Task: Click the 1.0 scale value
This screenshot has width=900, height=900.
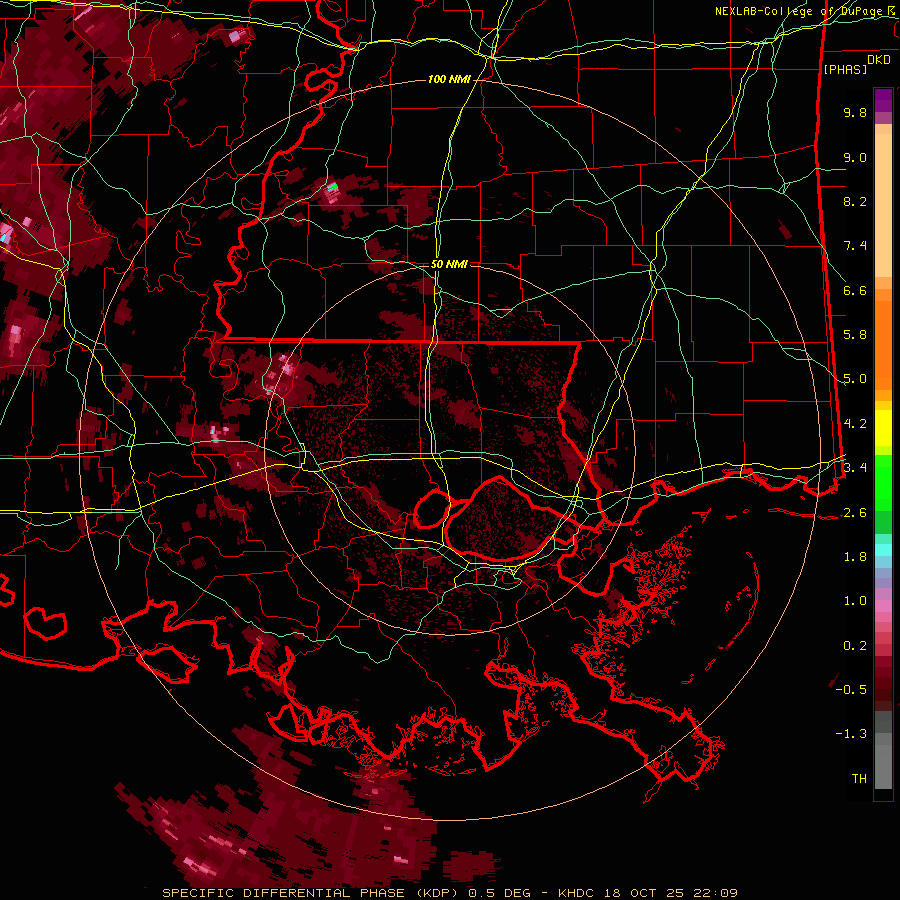Action: coord(855,601)
